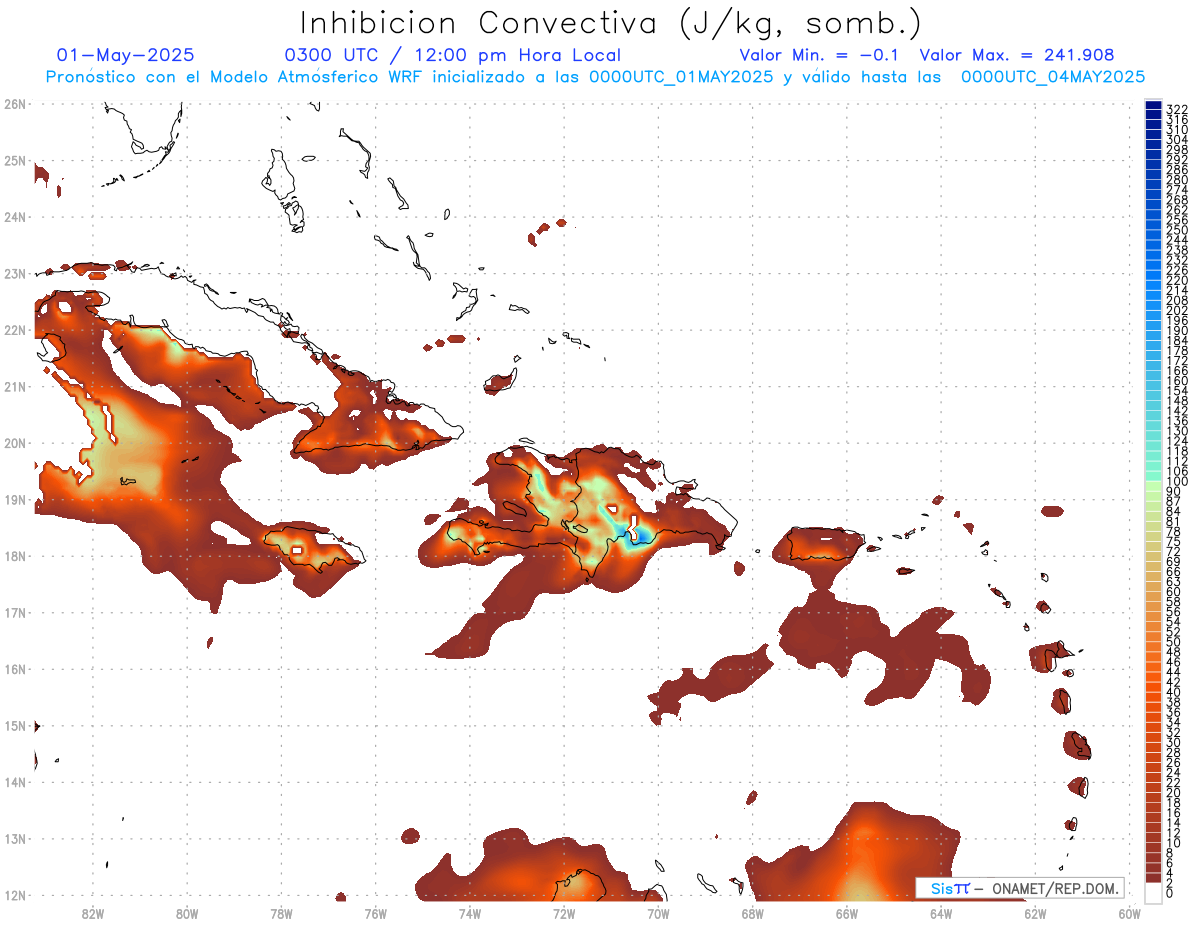Viewport: 1200px width, 927px height.
Task: Click the '80W' longitude label
Action: (187, 912)
